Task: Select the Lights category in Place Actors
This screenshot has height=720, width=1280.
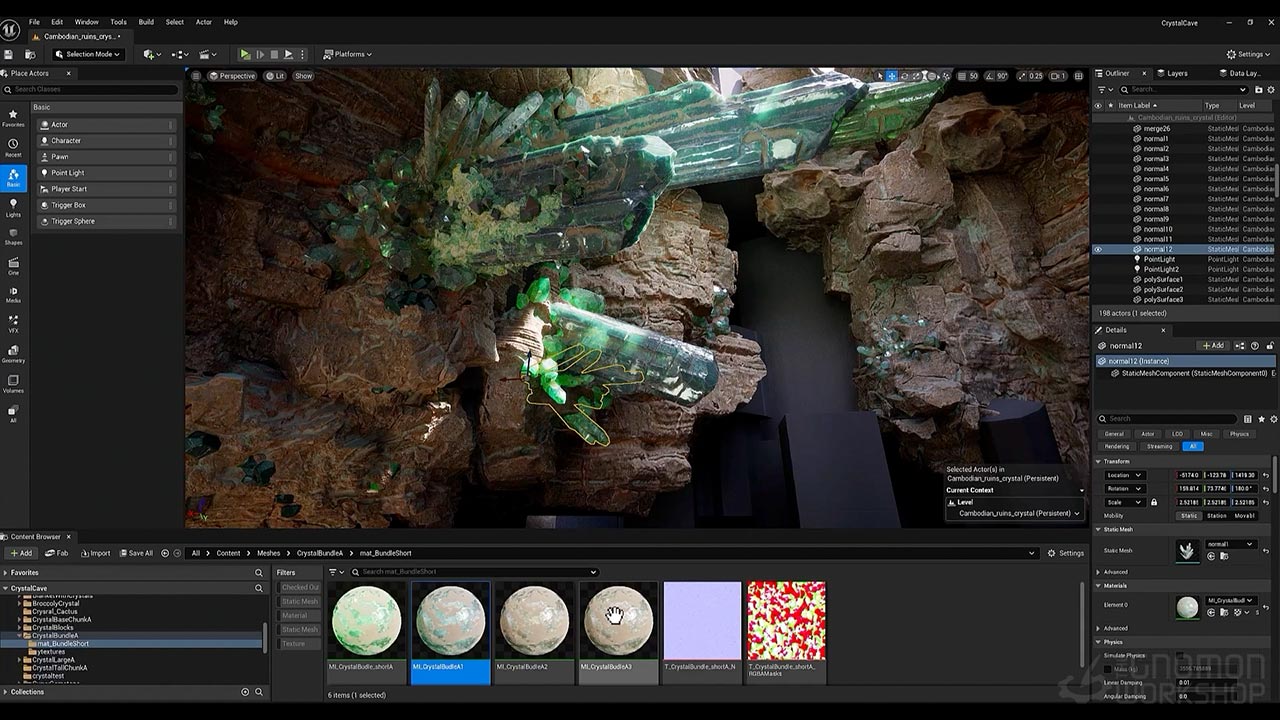Action: 13,207
